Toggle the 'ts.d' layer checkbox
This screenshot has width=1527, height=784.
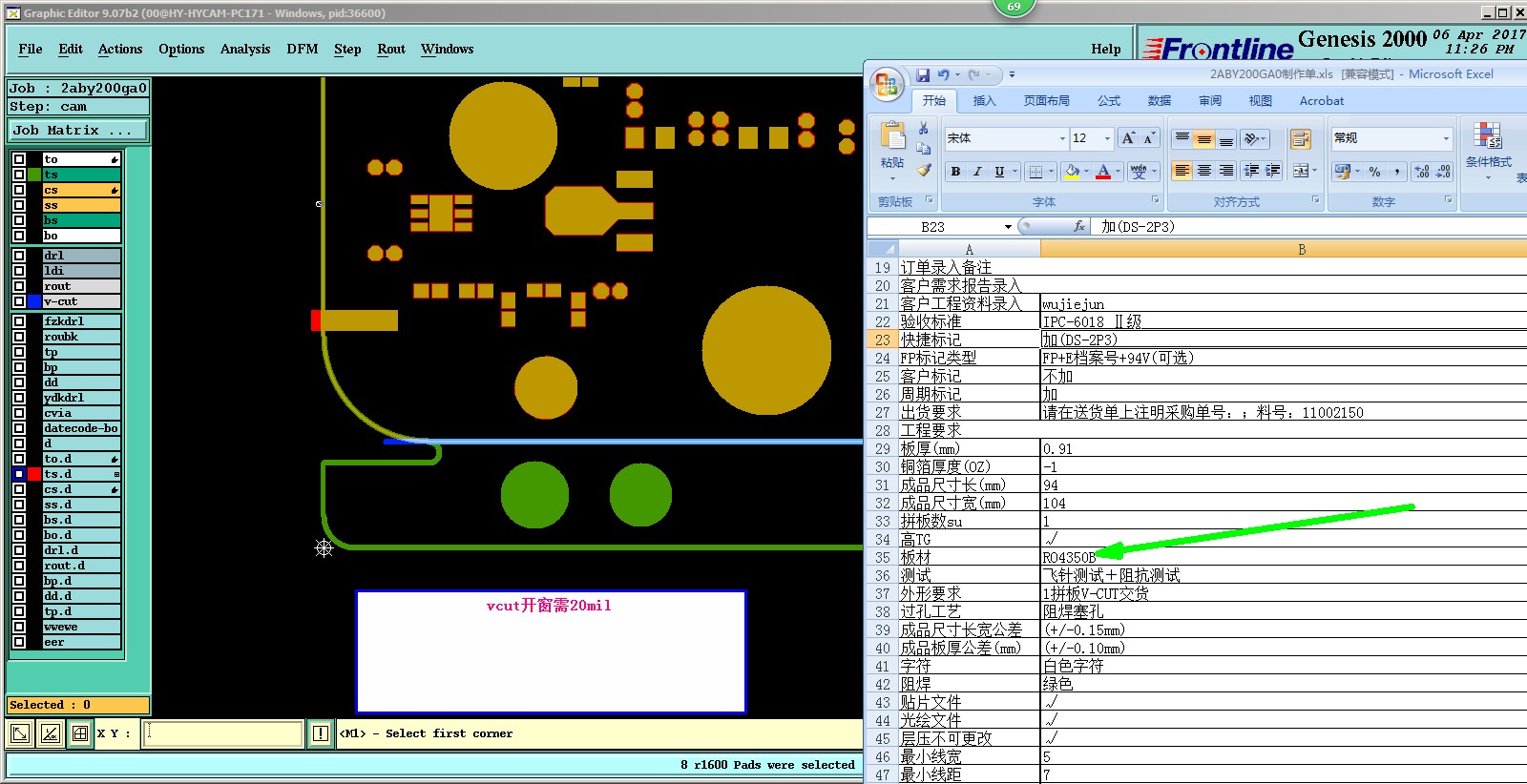pos(19,474)
